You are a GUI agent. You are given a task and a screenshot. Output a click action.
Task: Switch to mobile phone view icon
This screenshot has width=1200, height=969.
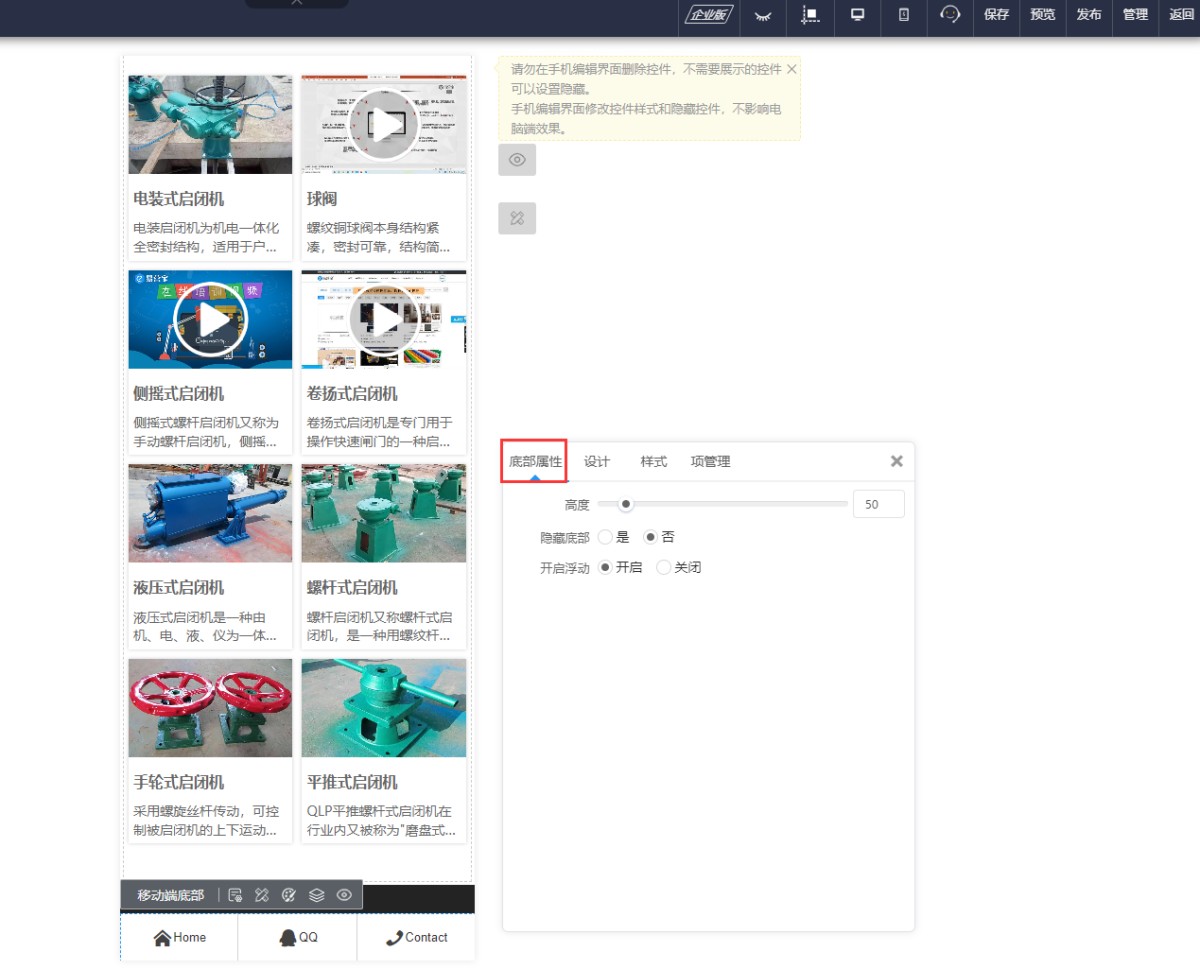click(903, 14)
